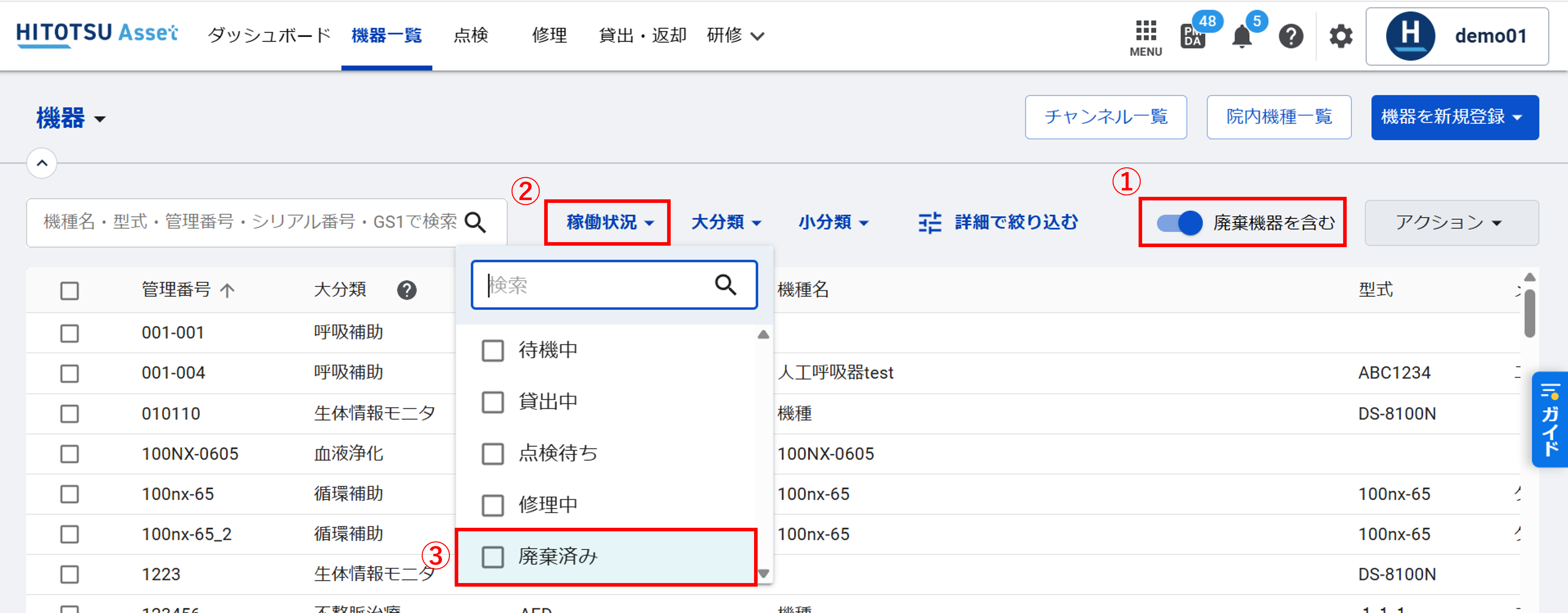Viewport: 1568px width, 613px height.
Task: Open the 大分類 filter dropdown
Action: [x=726, y=223]
